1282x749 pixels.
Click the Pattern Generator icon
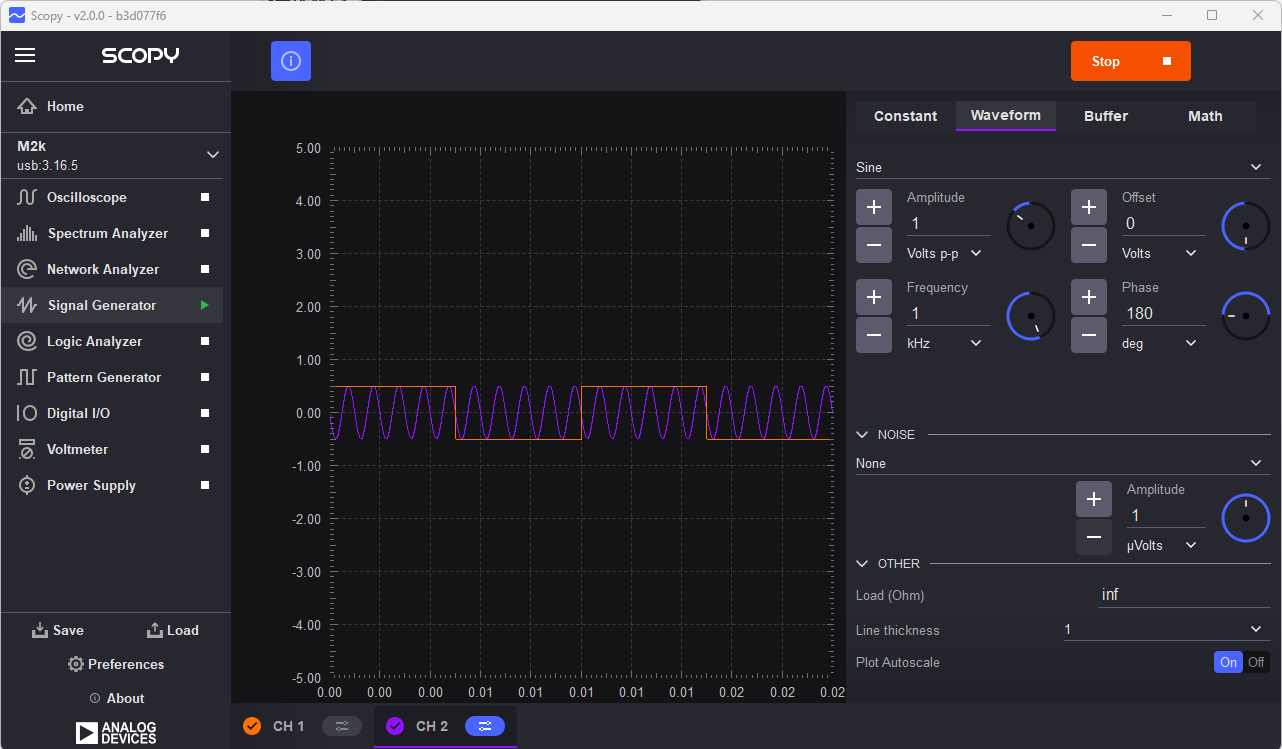[27, 377]
